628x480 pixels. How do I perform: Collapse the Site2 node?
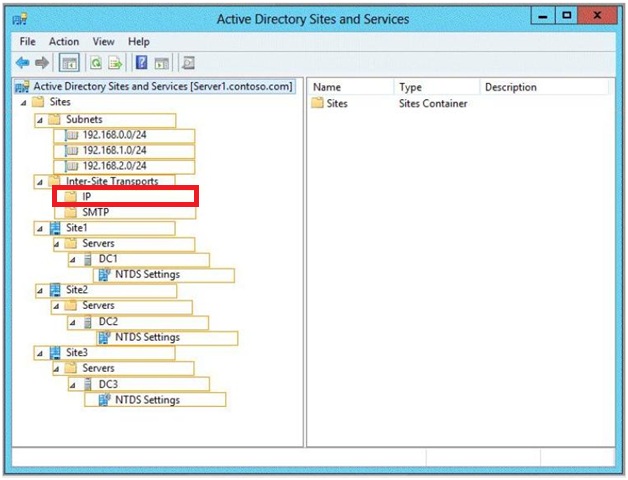point(40,291)
